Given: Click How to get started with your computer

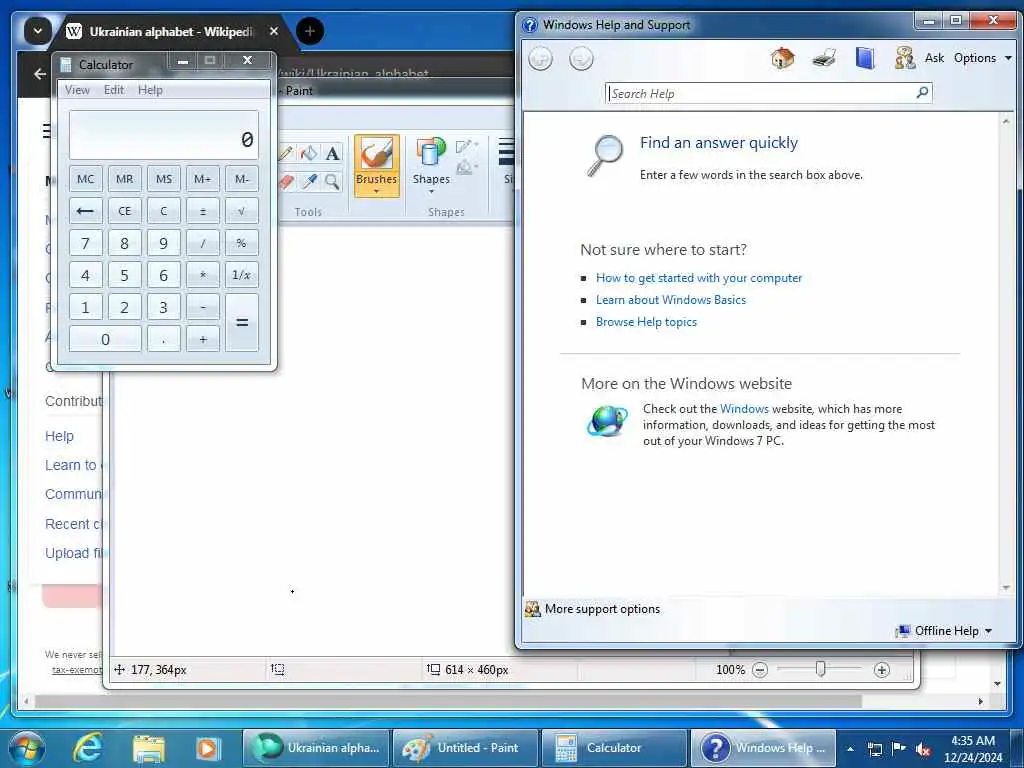Looking at the screenshot, I should [699, 278].
